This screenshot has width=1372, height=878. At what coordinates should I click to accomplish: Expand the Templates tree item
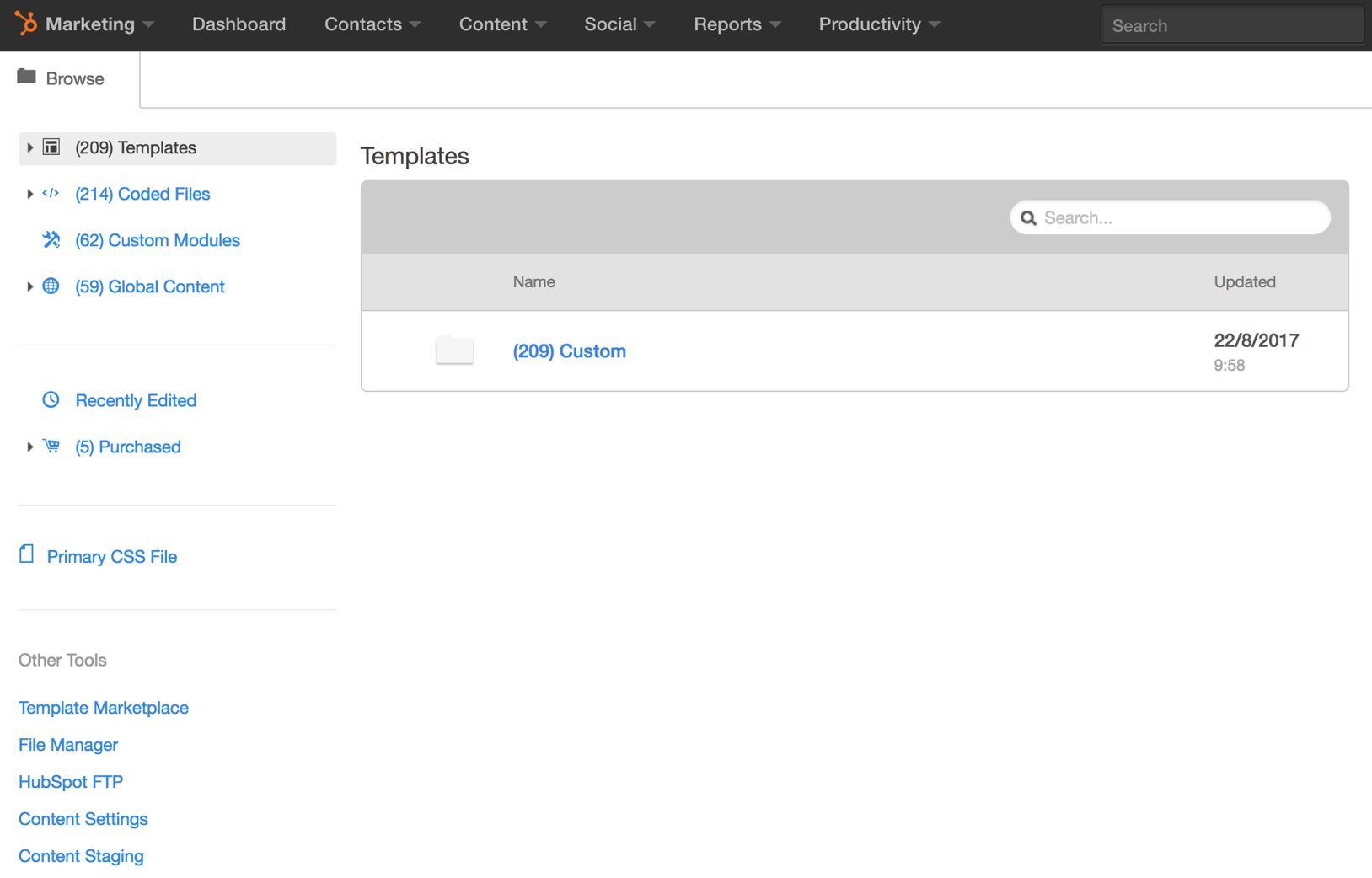[30, 147]
